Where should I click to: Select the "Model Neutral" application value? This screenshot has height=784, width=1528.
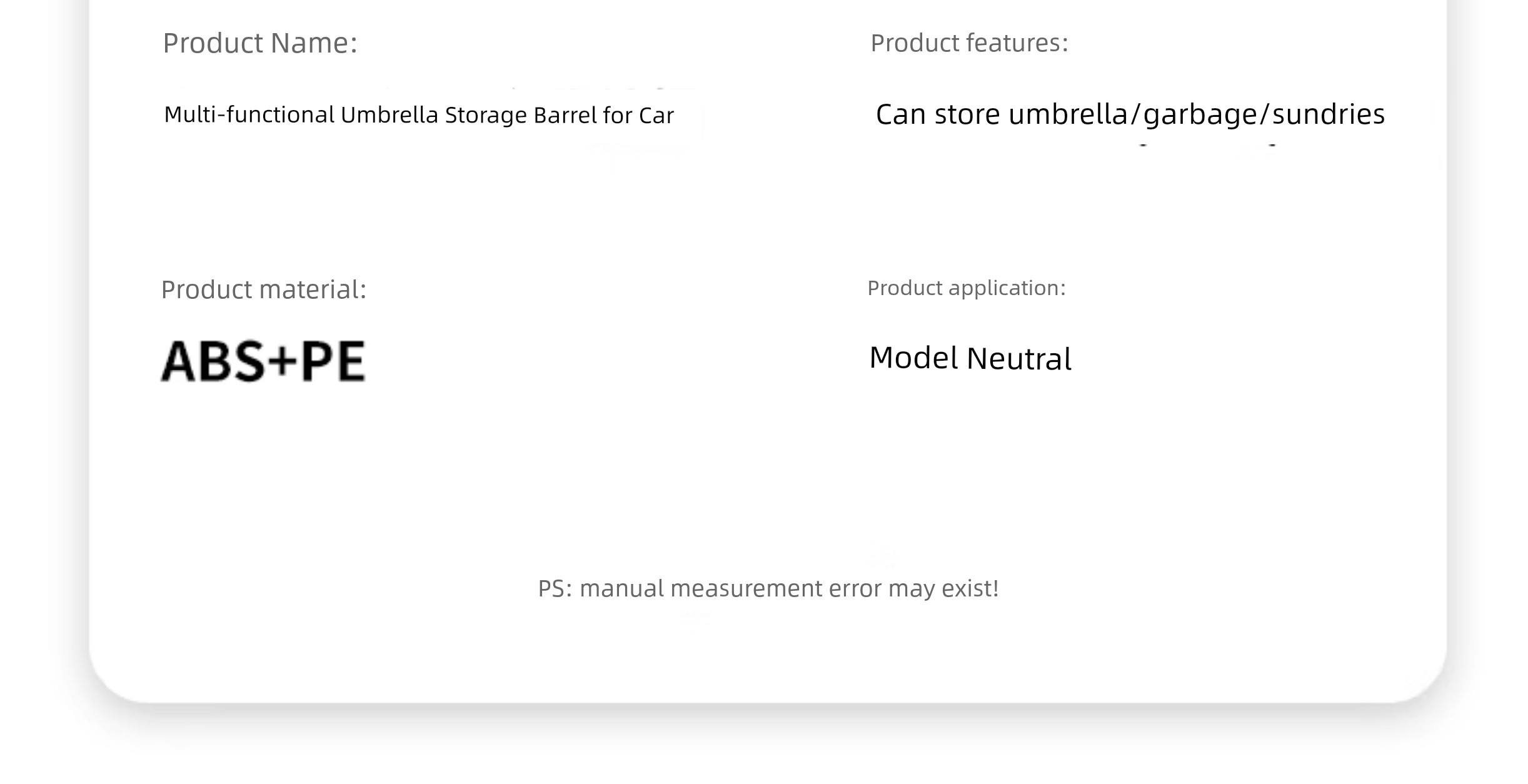click(x=970, y=358)
